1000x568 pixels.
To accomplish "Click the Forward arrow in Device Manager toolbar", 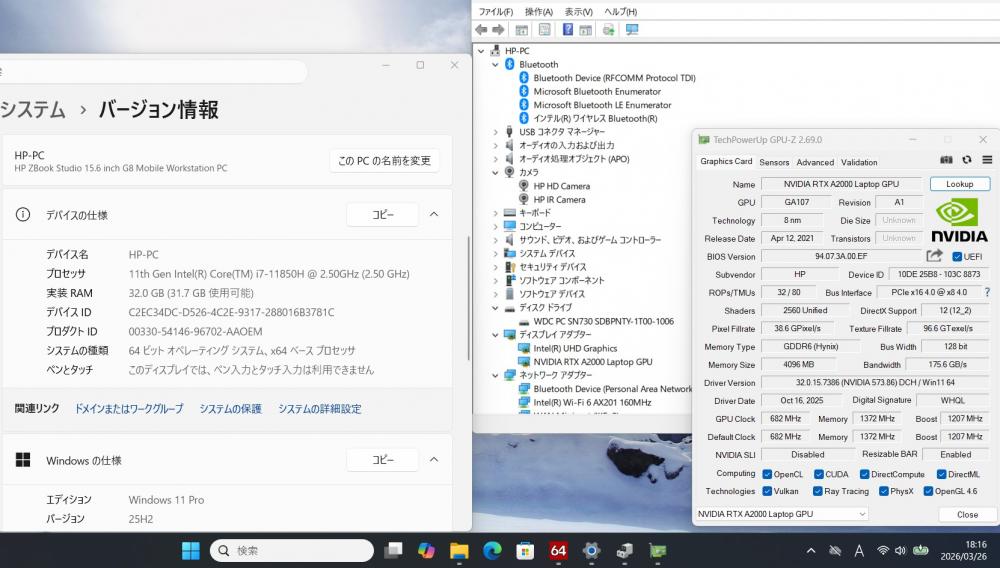I will (499, 29).
